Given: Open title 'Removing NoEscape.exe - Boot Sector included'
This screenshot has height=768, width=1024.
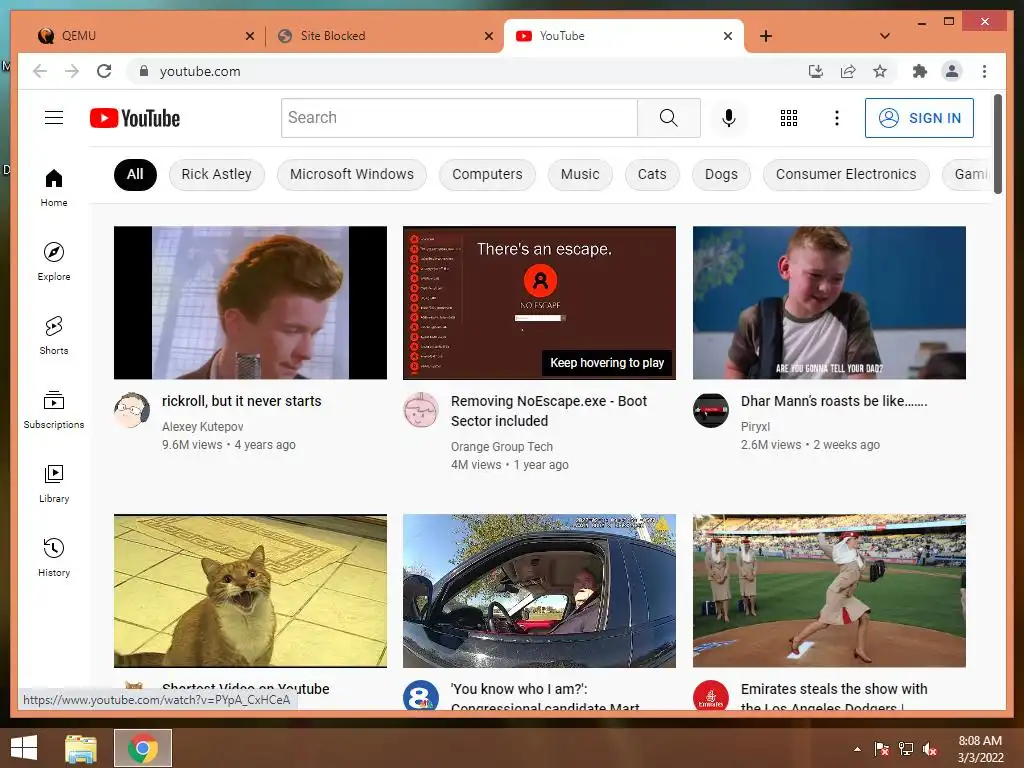Looking at the screenshot, I should point(549,411).
